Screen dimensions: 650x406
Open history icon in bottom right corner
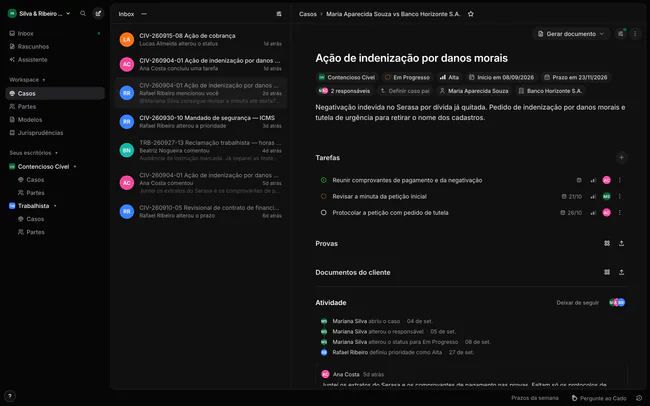[x=639, y=398]
